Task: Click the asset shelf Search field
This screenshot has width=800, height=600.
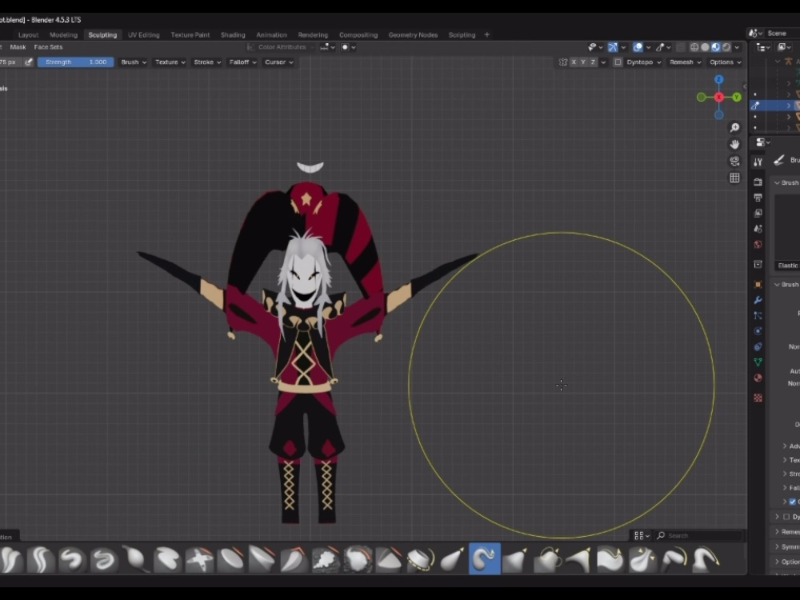Action: pos(699,535)
